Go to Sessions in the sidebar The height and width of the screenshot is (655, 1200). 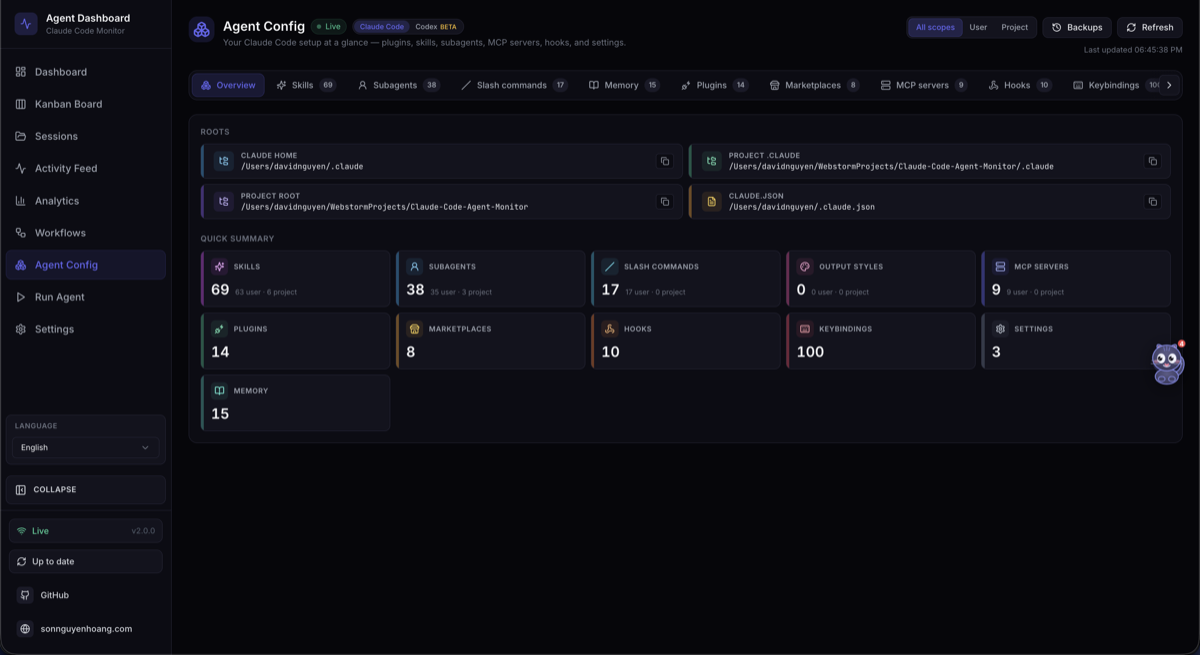(85, 136)
